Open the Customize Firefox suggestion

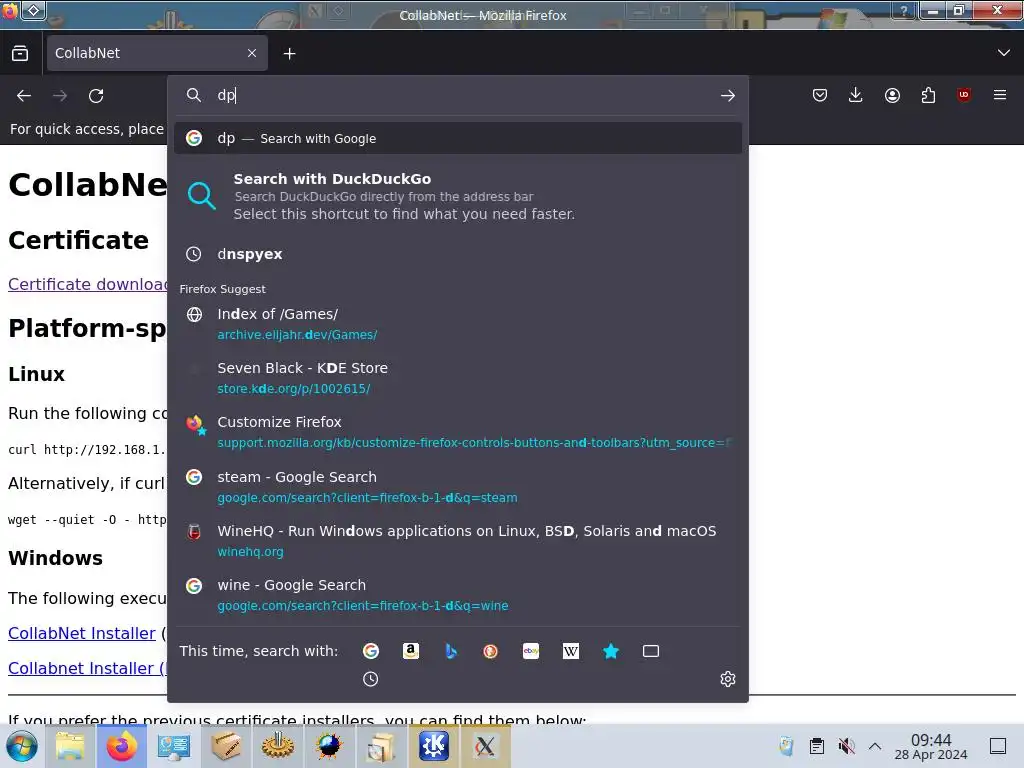tap(458, 432)
